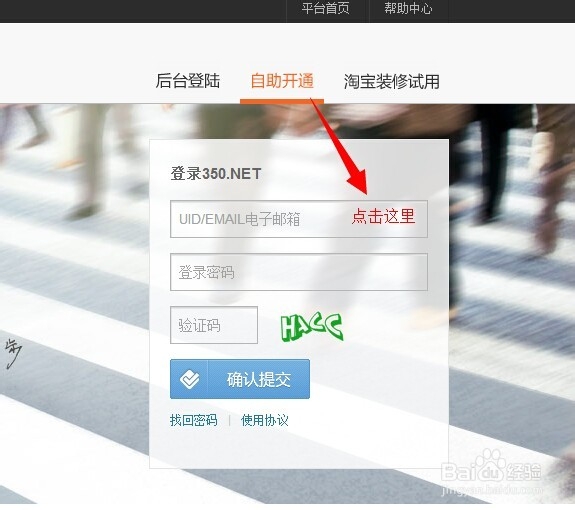Click the checkmark icon on submit button
Image resolution: width=575 pixels, height=510 pixels.
pyautogui.click(x=189, y=379)
